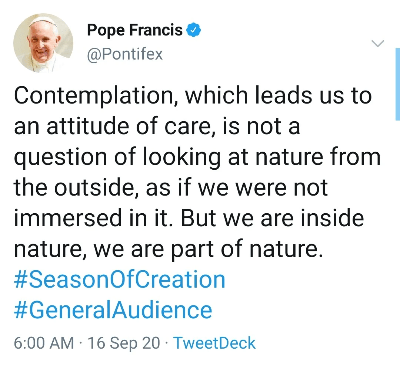
Task: Click the blue verified badge
Action: pyautogui.click(x=194, y=30)
